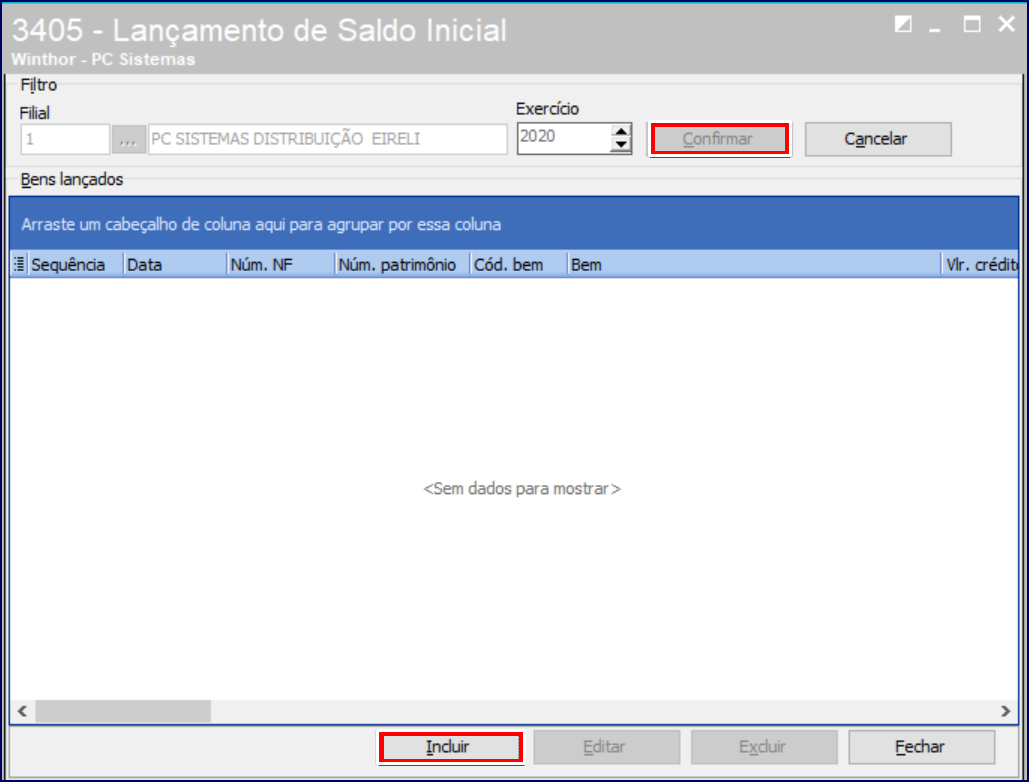1029x782 pixels.
Task: Sort by Núm. patrimônio column header
Action: pos(403,264)
